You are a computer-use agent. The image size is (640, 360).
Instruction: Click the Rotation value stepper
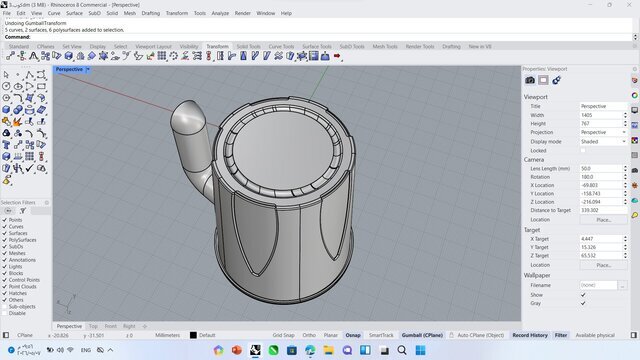point(625,177)
